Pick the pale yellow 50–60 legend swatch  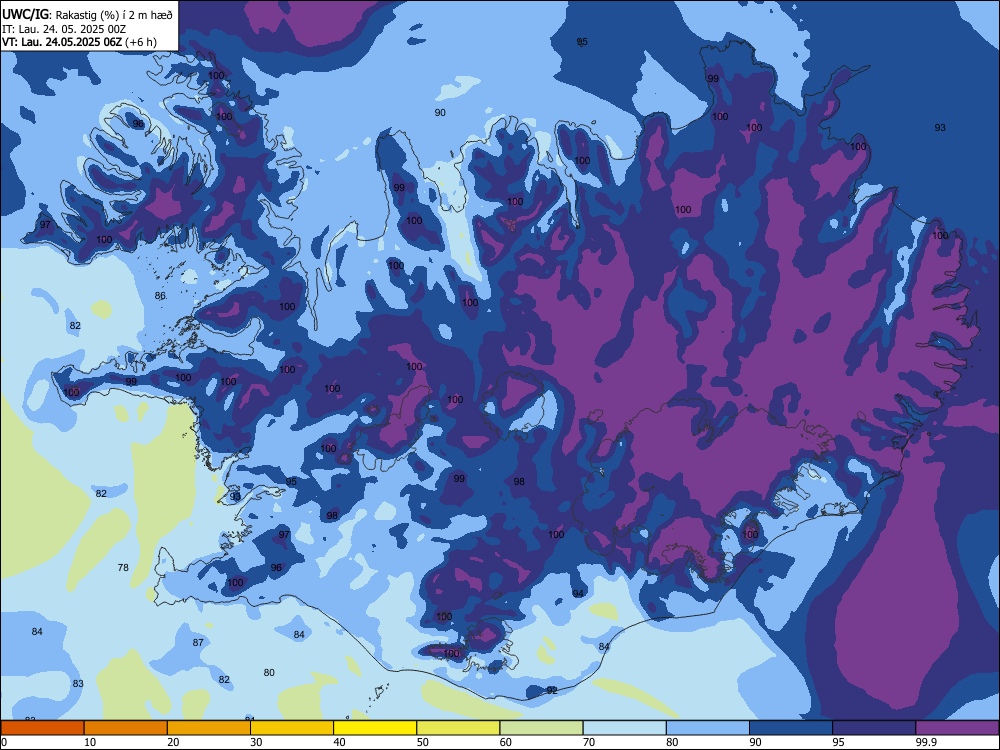coord(459,728)
